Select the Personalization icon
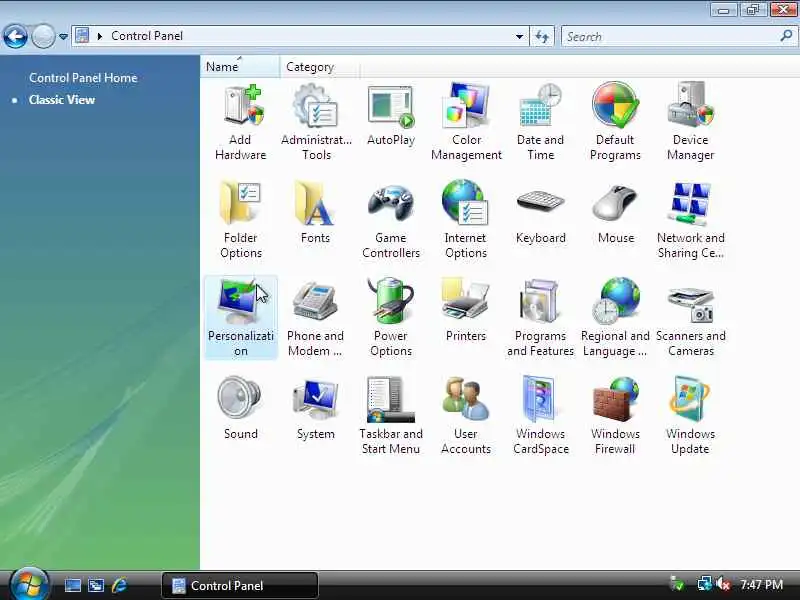This screenshot has width=800, height=600. (x=240, y=317)
